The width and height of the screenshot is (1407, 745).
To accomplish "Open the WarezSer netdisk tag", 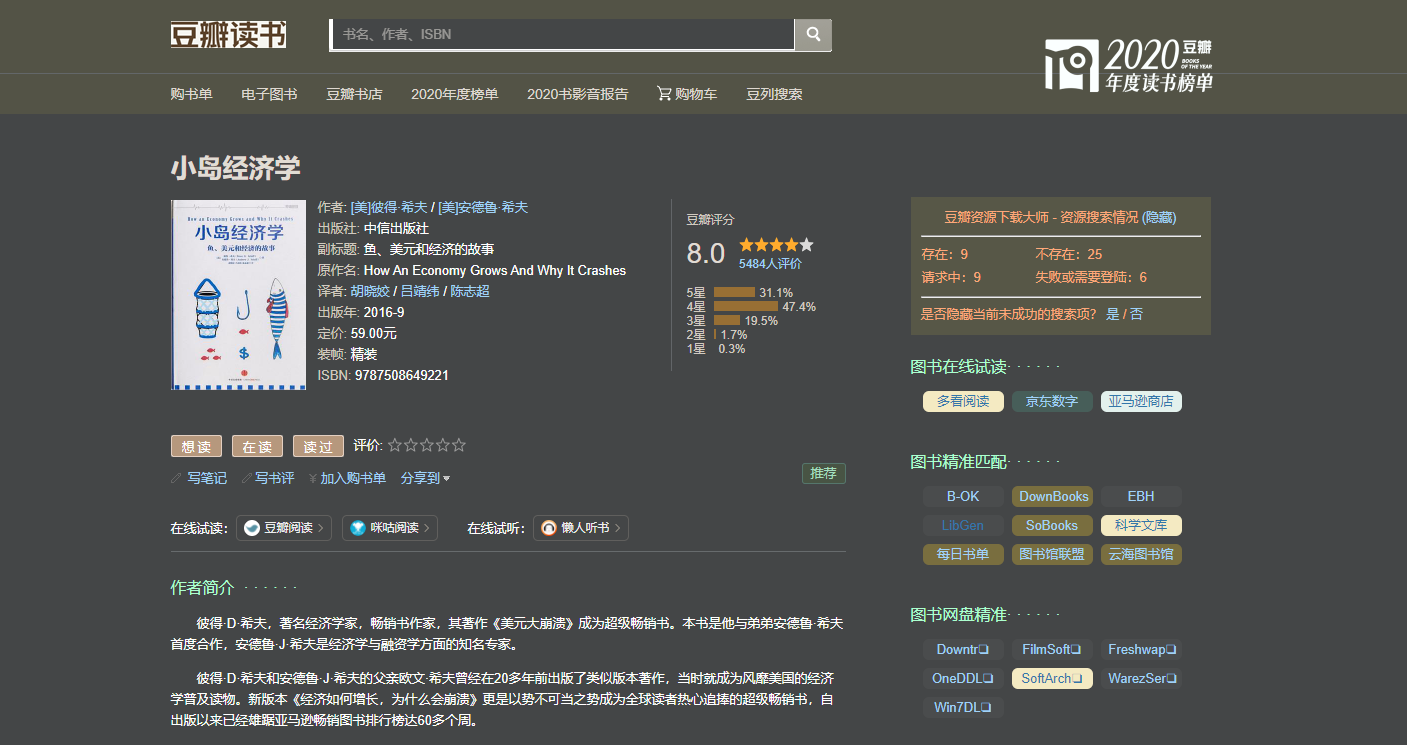I will pyautogui.click(x=1141, y=678).
